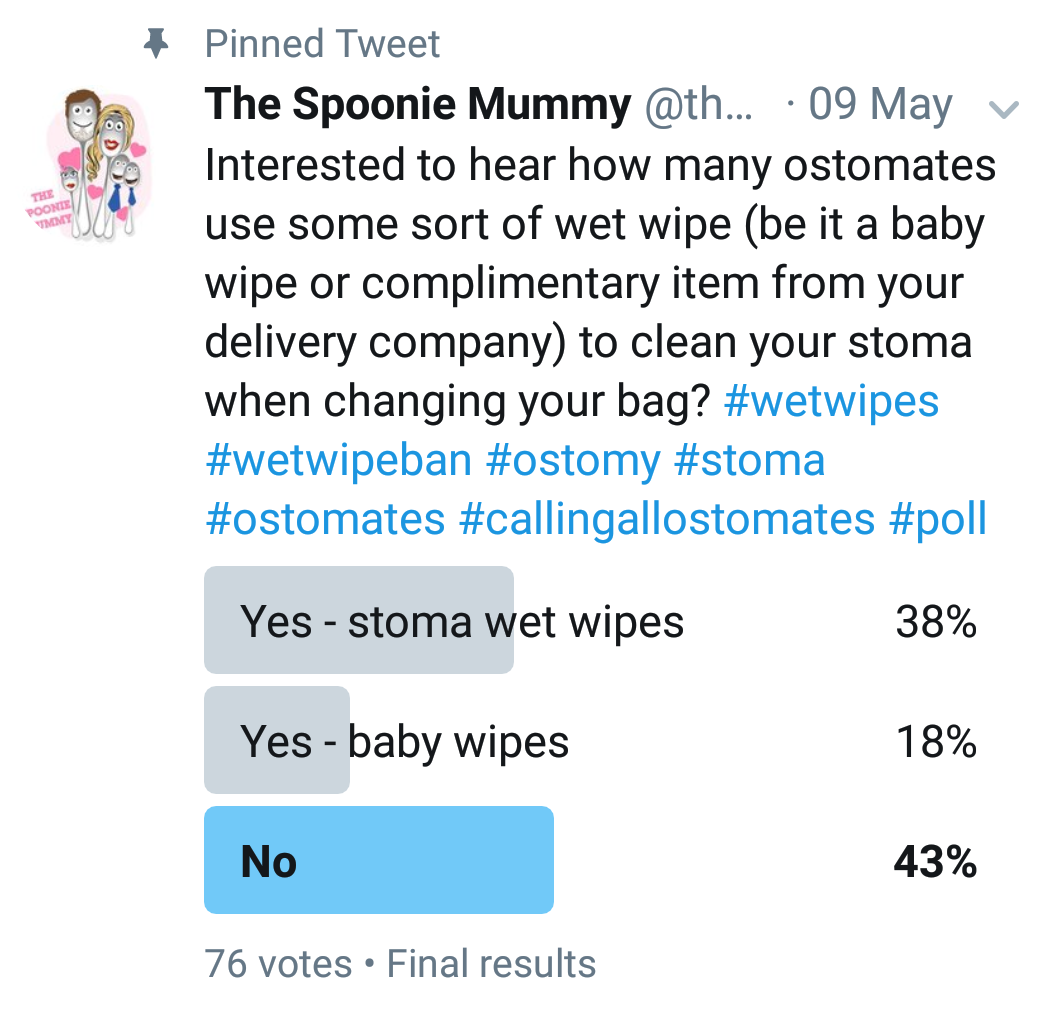
Task: Select the 'No' poll option bar
Action: click(378, 860)
